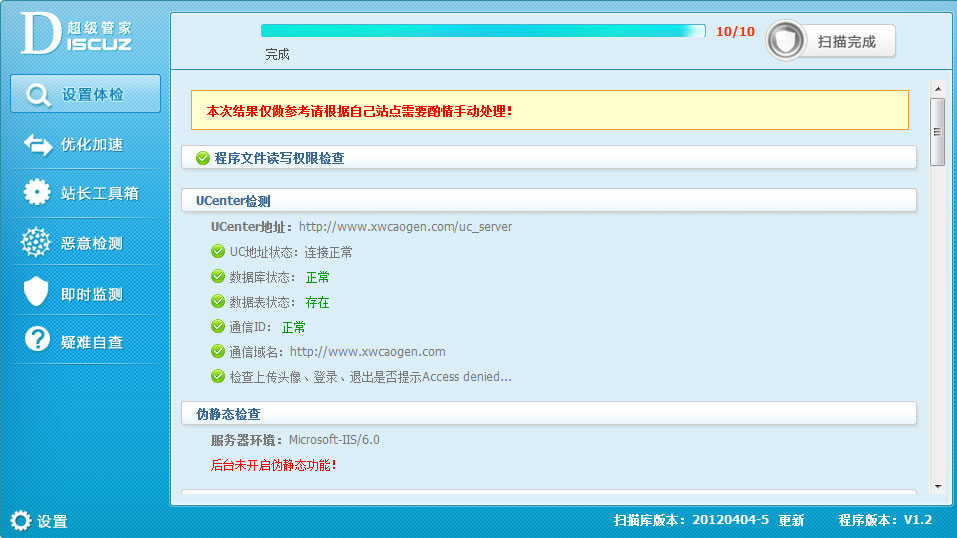The height and width of the screenshot is (538, 957).
Task: Click the Discuz 超级管家 logo
Action: coord(76,34)
